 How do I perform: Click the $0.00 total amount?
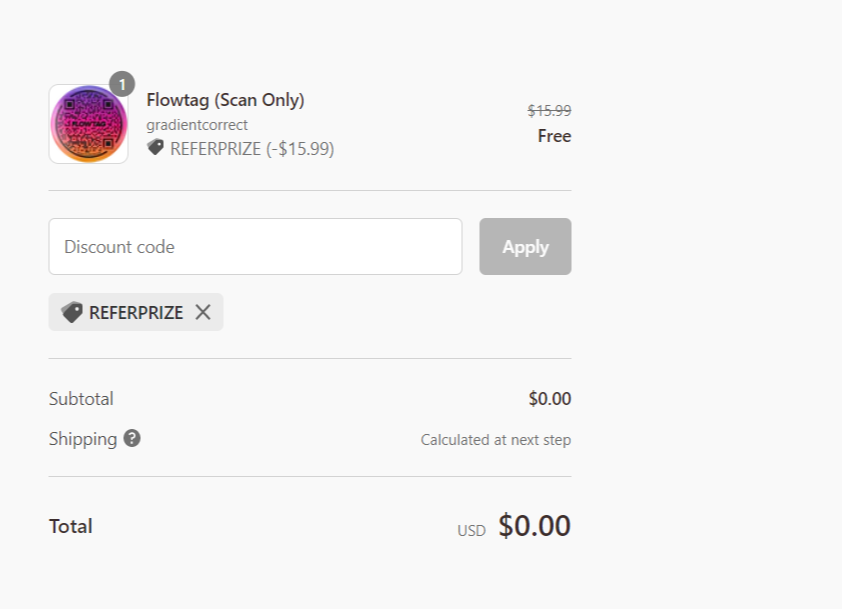coord(533,525)
